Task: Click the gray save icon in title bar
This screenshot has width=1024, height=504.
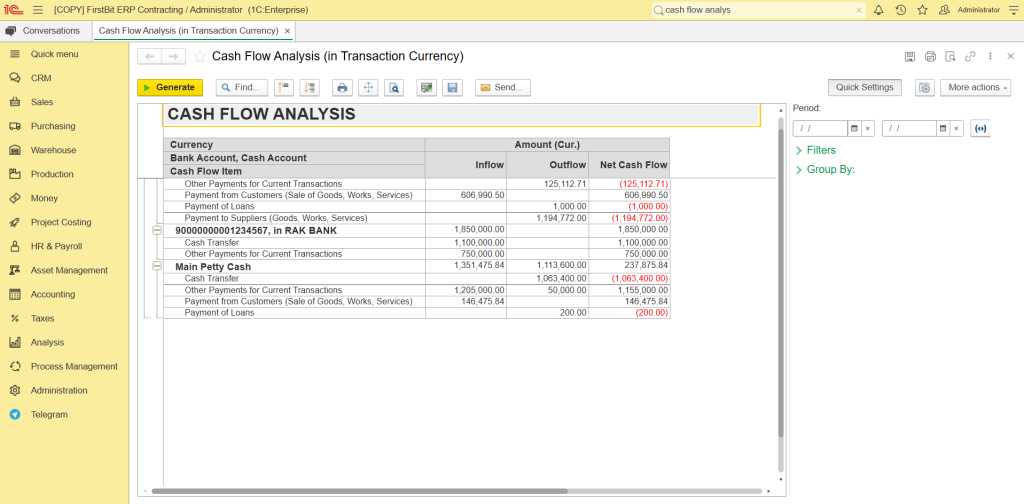Action: pos(910,57)
